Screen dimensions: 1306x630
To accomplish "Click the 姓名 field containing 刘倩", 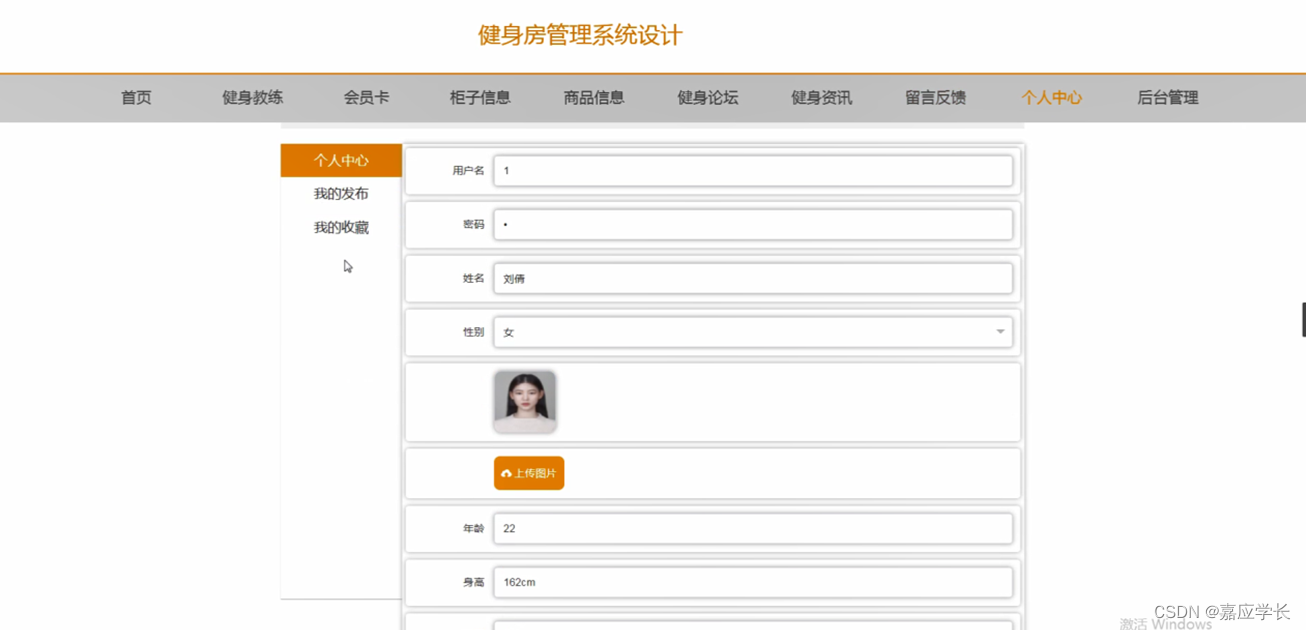I will [x=753, y=279].
